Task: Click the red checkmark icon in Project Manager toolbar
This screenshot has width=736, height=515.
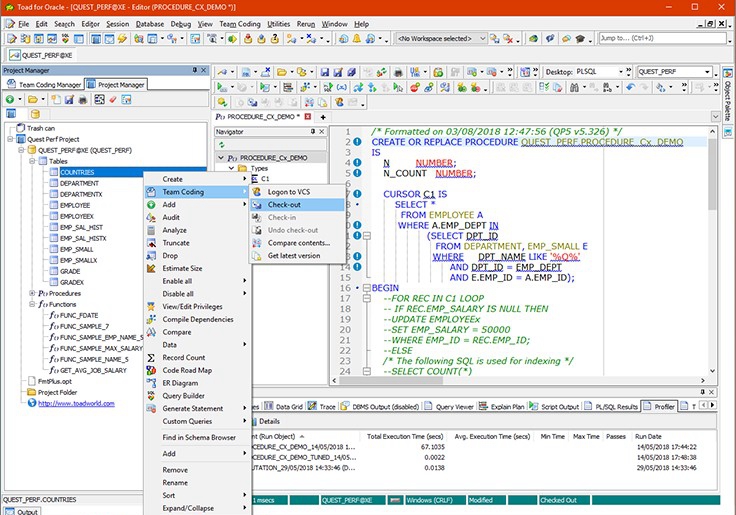Action: pos(113,100)
